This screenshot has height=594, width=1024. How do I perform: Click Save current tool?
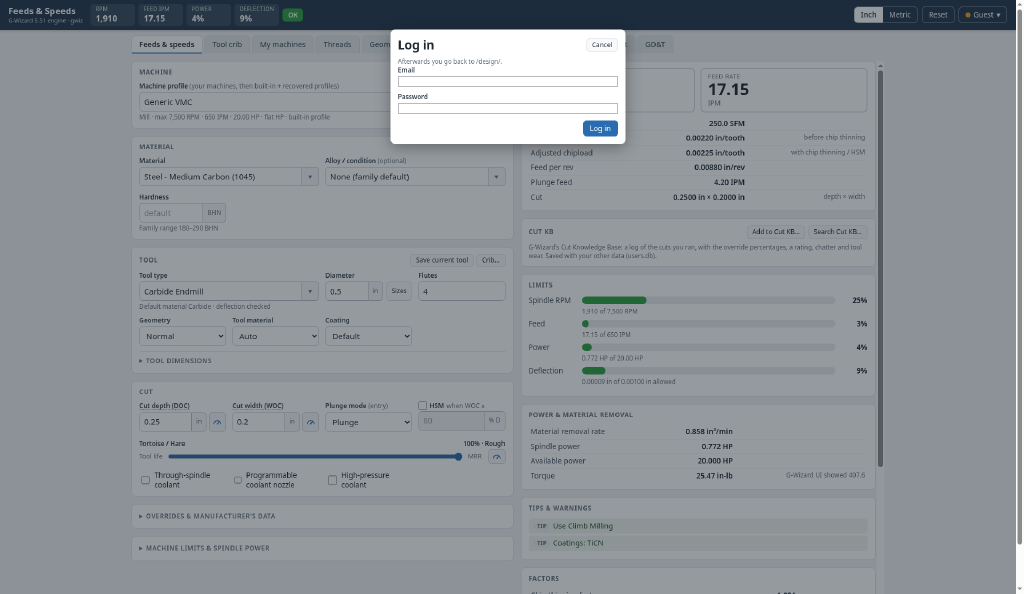tap(441, 260)
